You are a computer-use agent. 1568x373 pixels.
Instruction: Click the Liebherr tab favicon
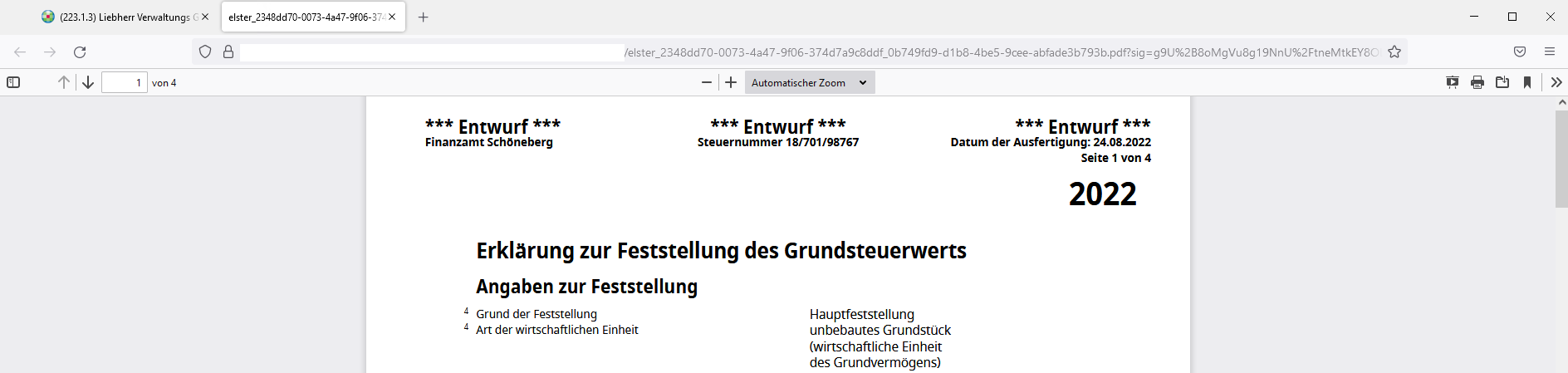(x=48, y=17)
